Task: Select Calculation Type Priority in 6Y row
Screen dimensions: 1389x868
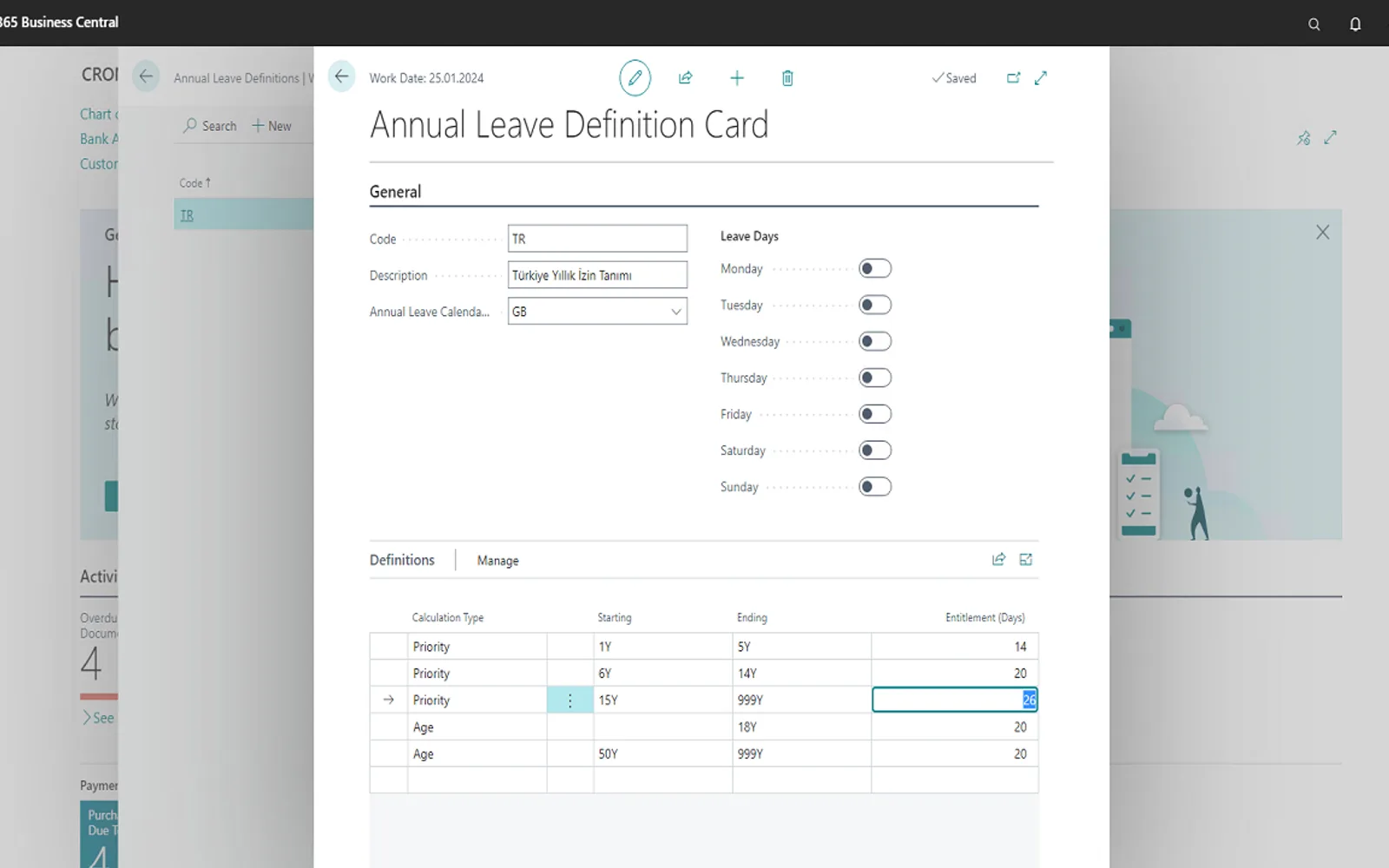Action: click(477, 674)
